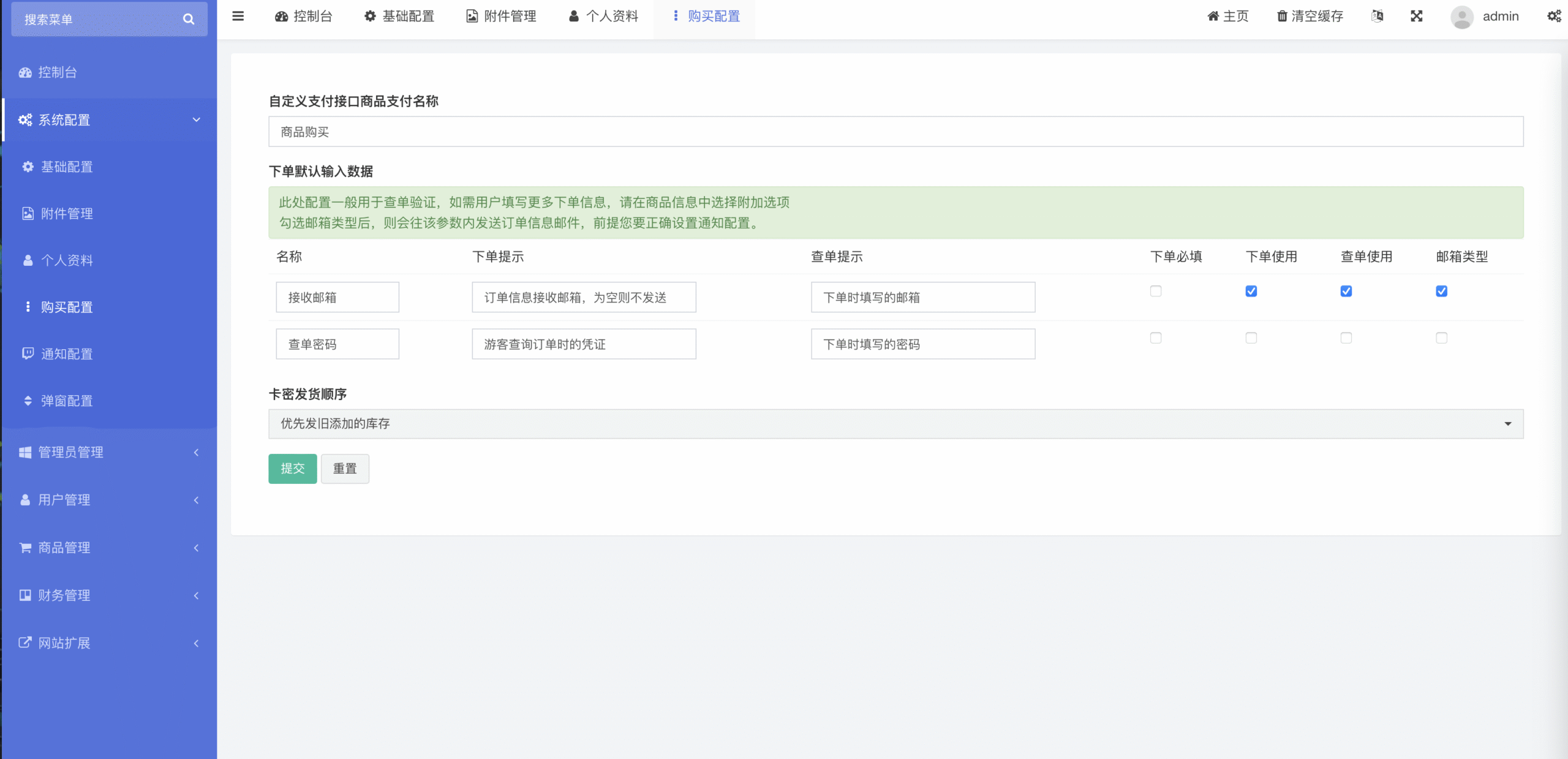The image size is (1568, 759).
Task: Click the 重置 button
Action: coord(345,469)
